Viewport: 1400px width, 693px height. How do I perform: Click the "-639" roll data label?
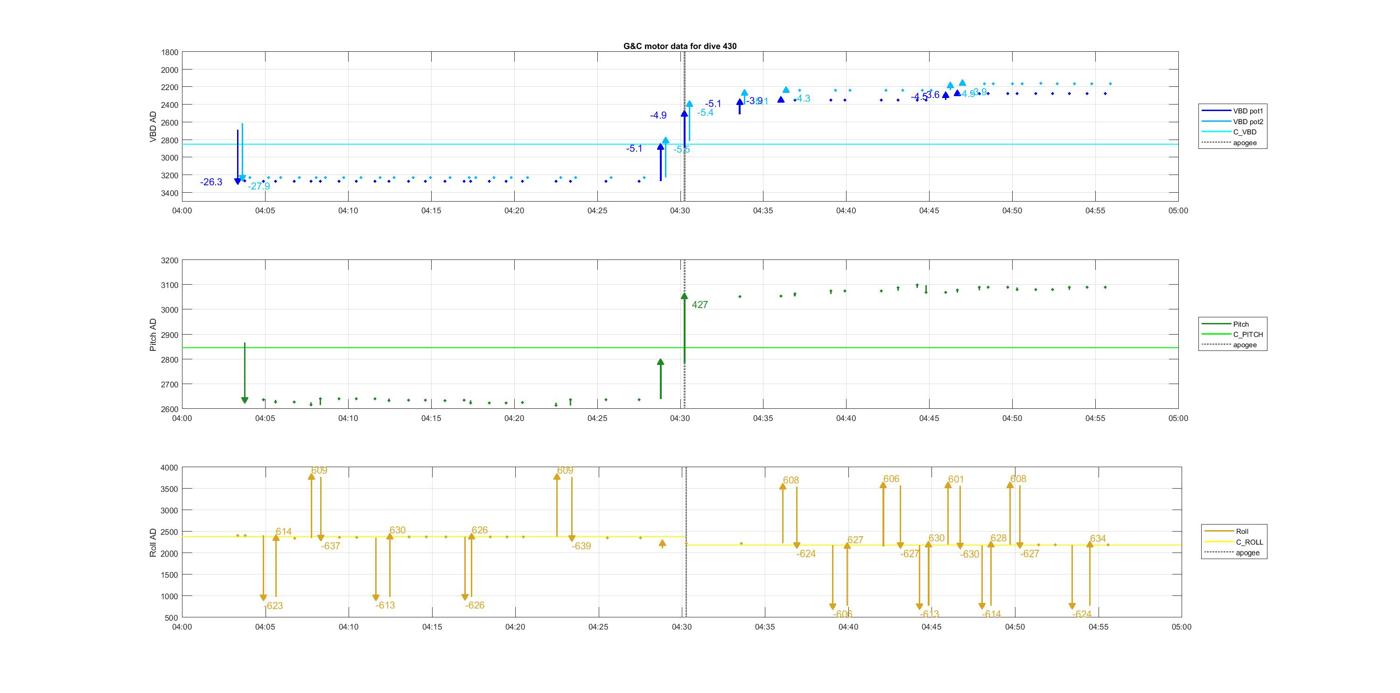(x=581, y=546)
